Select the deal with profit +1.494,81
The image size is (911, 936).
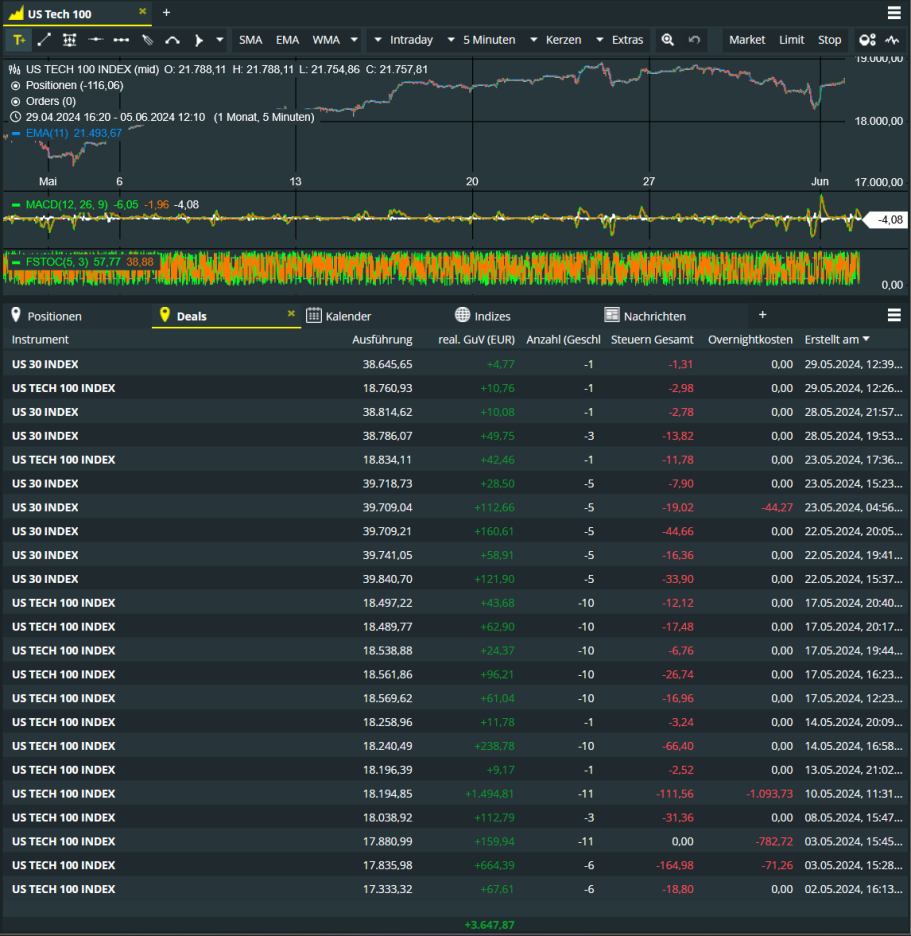(456, 794)
